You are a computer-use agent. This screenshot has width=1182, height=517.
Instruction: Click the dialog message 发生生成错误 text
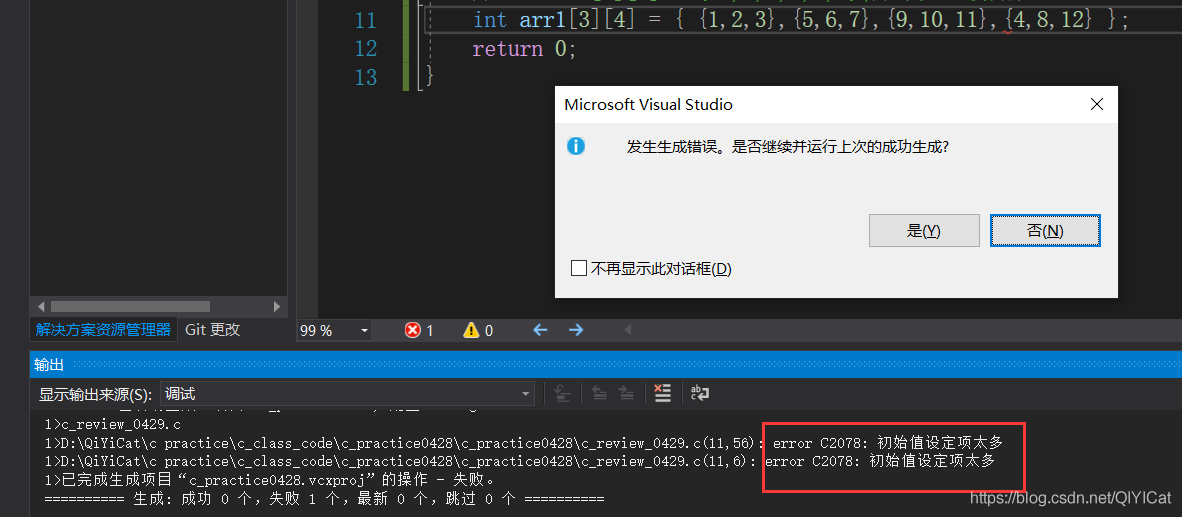coord(787,147)
